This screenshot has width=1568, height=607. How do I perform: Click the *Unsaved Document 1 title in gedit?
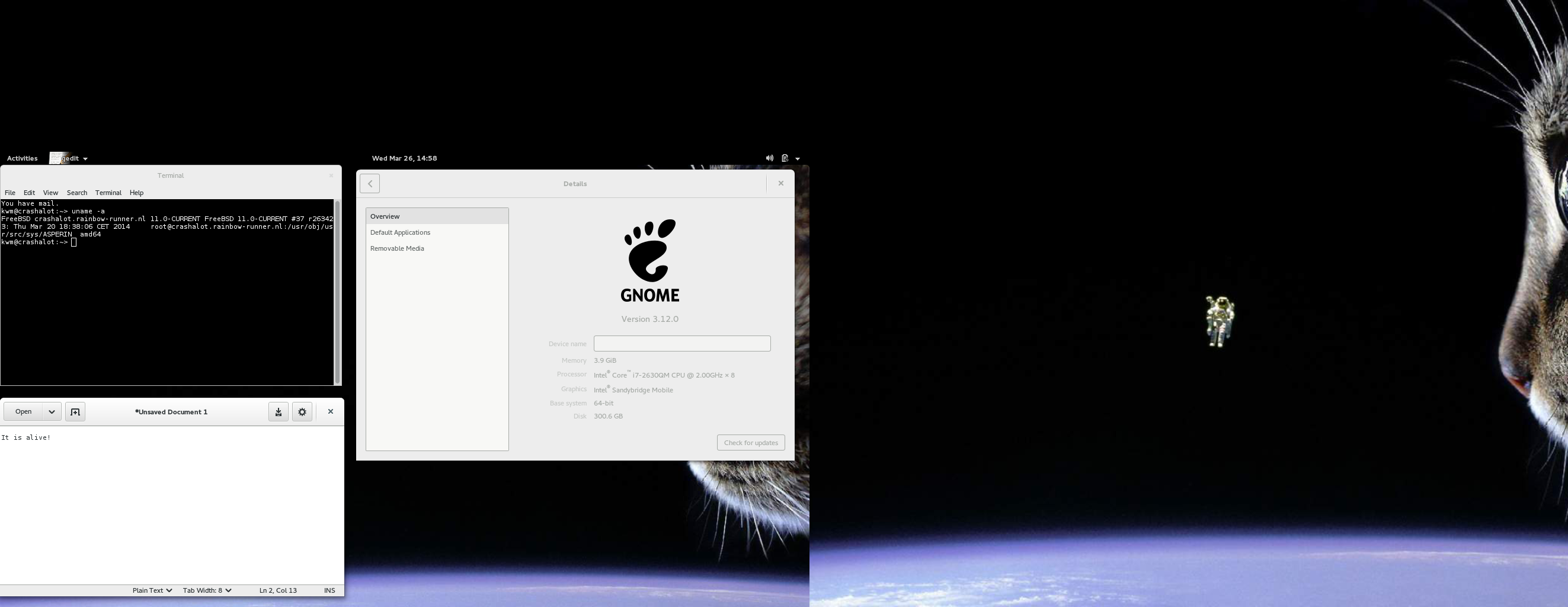[171, 411]
